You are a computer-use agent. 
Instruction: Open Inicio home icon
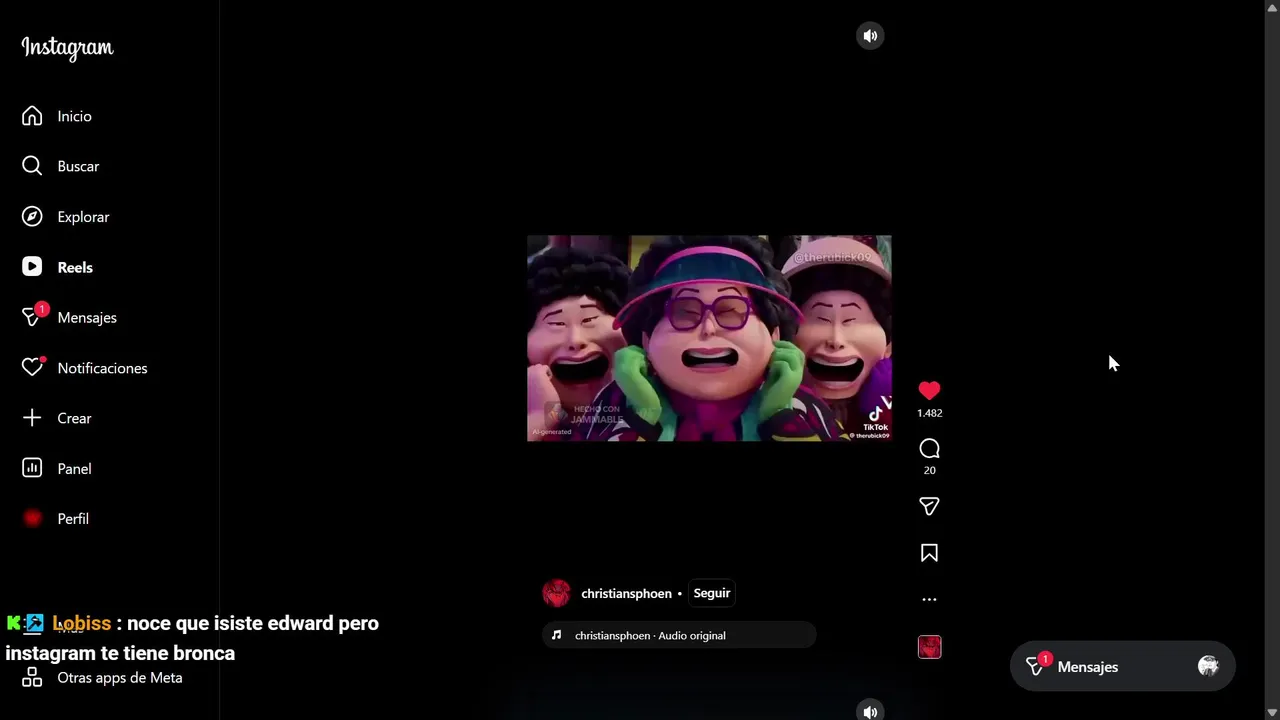pos(32,116)
